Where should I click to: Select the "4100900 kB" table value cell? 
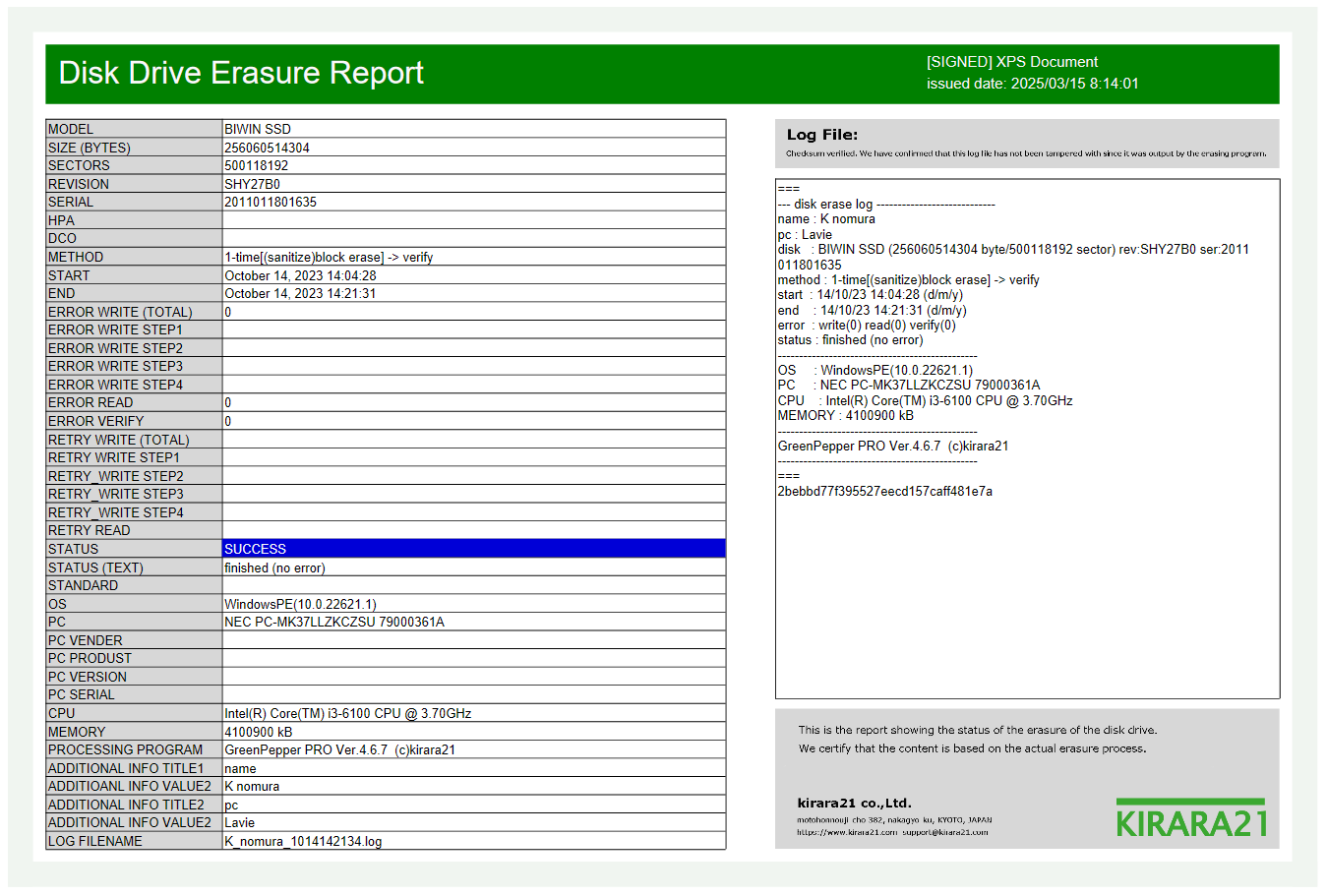[474, 732]
